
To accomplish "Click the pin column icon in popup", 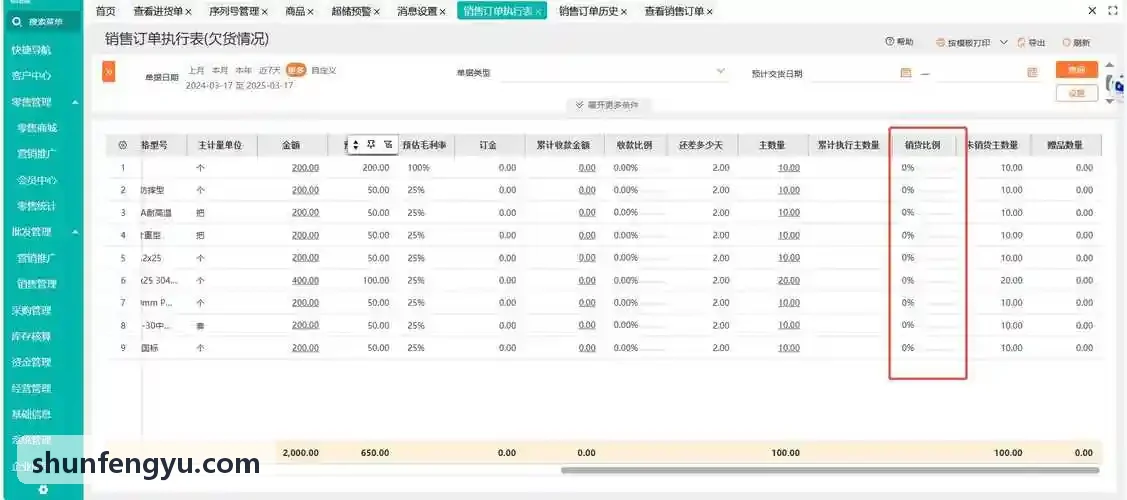I will (372, 144).
